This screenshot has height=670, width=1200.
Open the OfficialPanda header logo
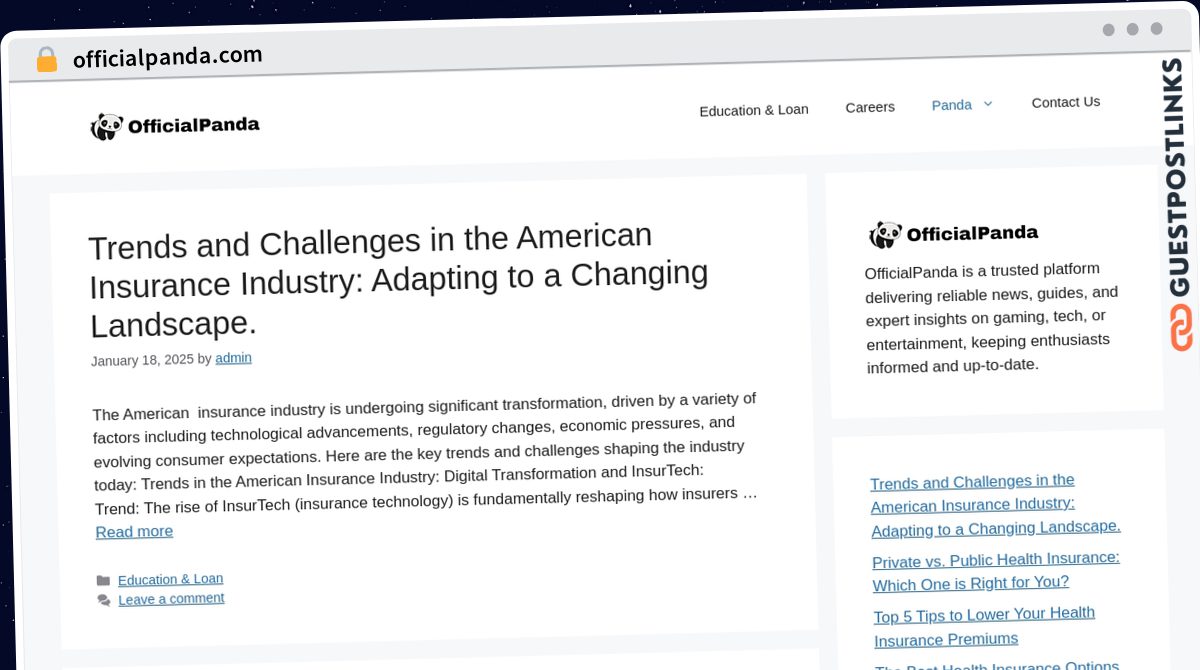[175, 126]
